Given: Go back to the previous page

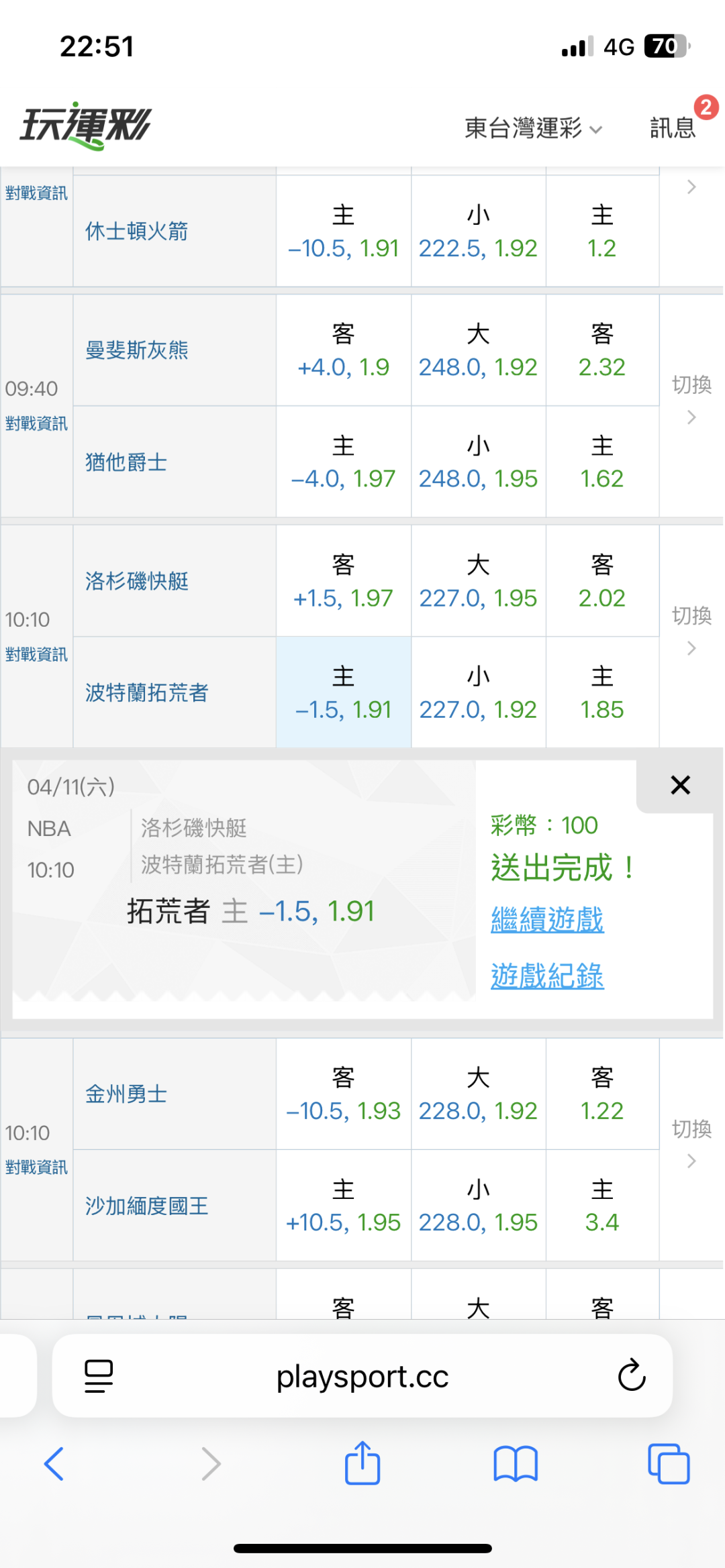Looking at the screenshot, I should pos(54,1463).
